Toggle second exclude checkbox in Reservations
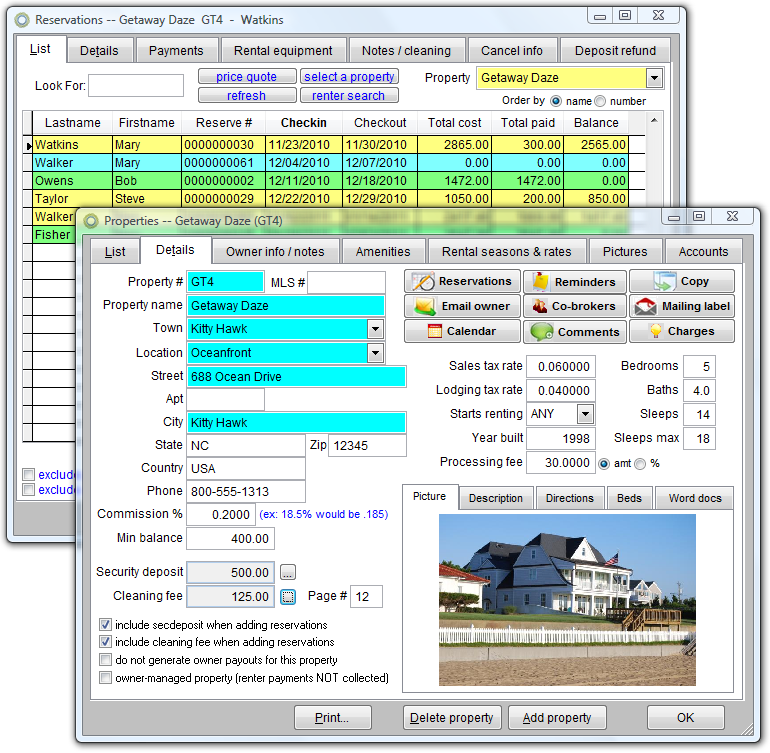 point(28,490)
